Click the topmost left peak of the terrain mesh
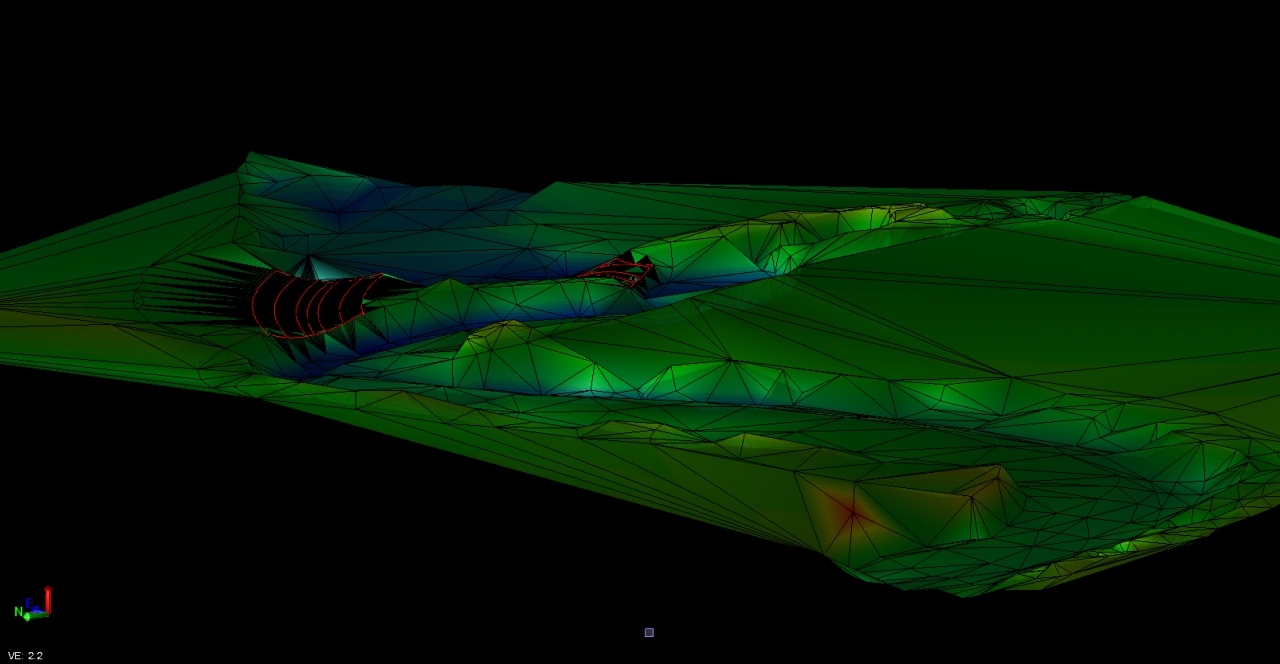The height and width of the screenshot is (664, 1280). (x=248, y=154)
